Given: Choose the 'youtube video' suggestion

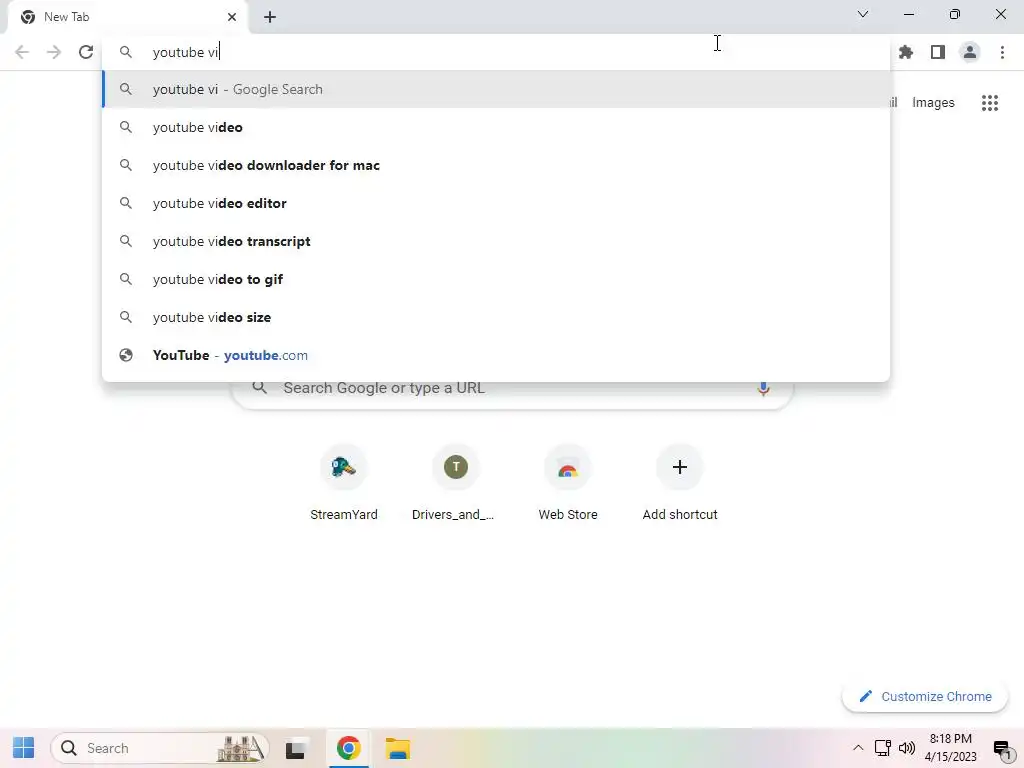Looking at the screenshot, I should [496, 127].
